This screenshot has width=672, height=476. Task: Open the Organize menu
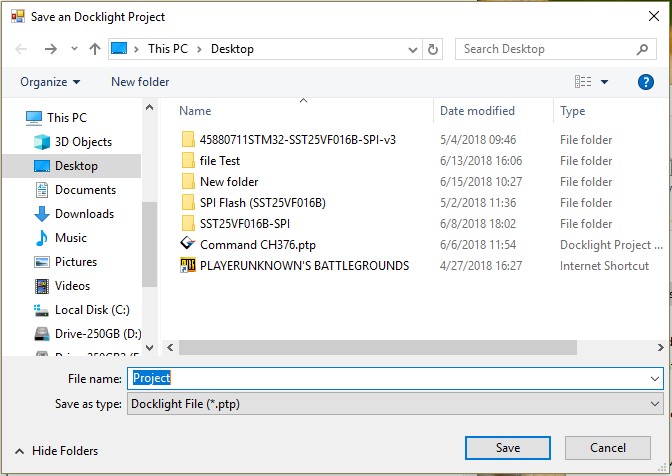point(50,82)
